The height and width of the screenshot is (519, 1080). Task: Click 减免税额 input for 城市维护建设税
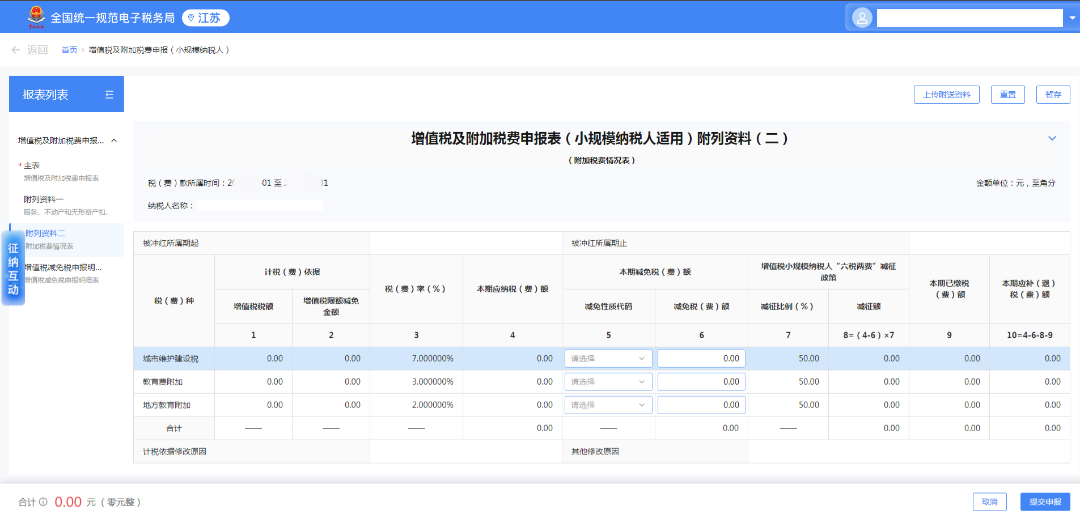click(x=701, y=358)
